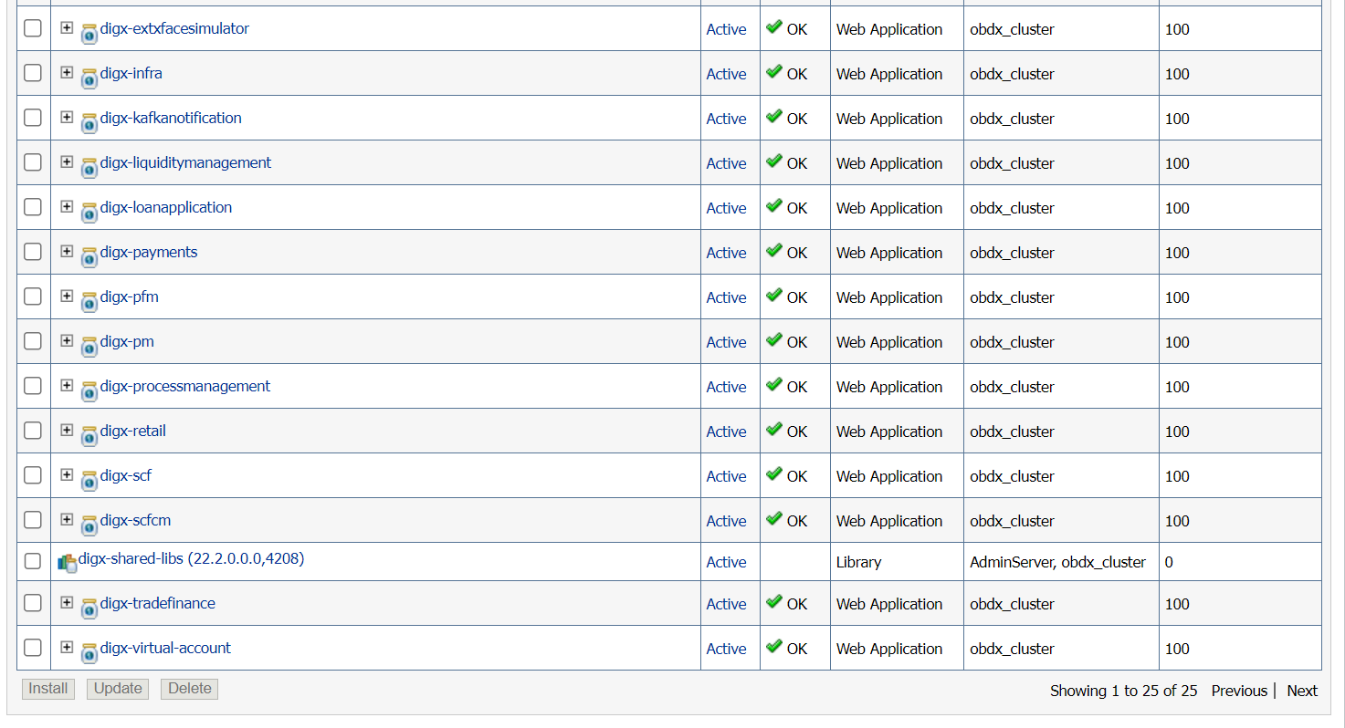Expand the digx-pfm tree node

pos(67,296)
